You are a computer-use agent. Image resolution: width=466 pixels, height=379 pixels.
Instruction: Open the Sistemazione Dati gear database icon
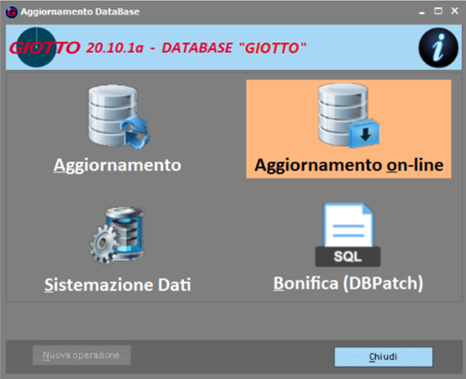pos(117,235)
